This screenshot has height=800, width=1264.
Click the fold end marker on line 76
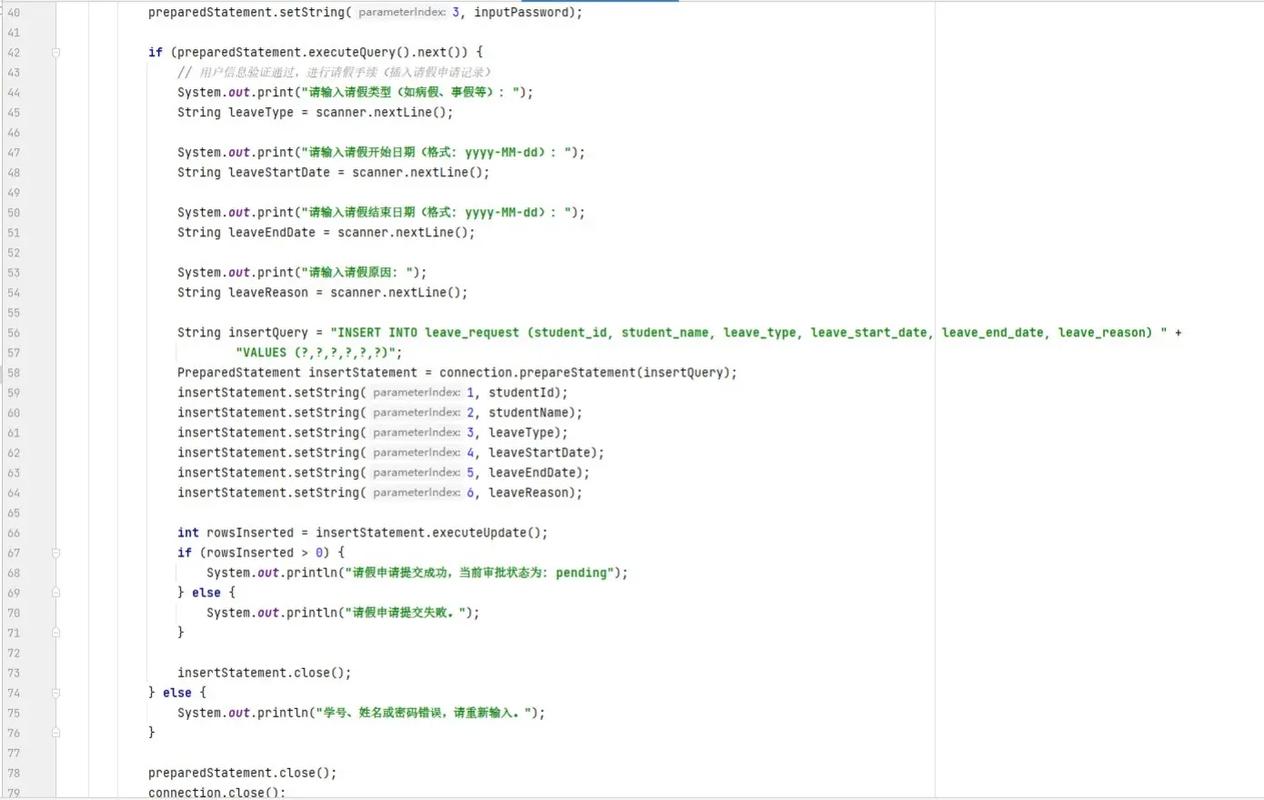(x=57, y=732)
